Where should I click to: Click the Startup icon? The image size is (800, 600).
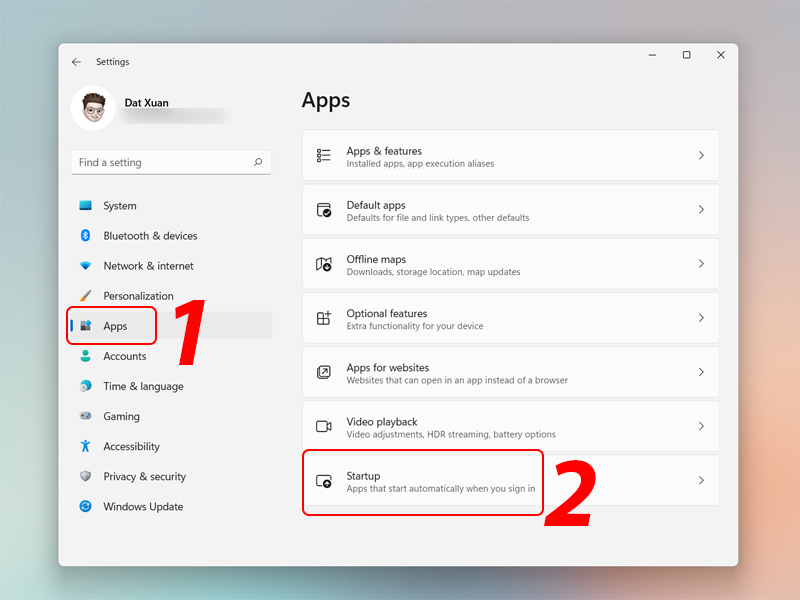[x=323, y=481]
